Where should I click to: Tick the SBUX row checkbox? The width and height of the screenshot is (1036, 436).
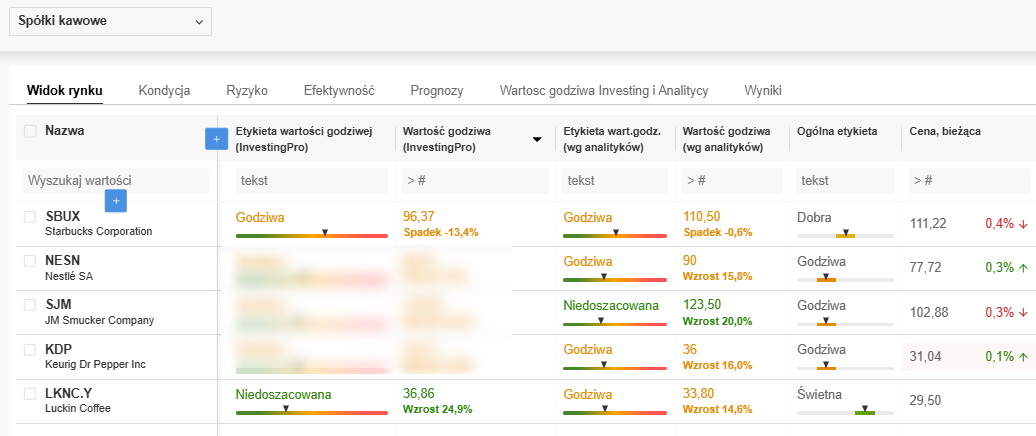30,217
